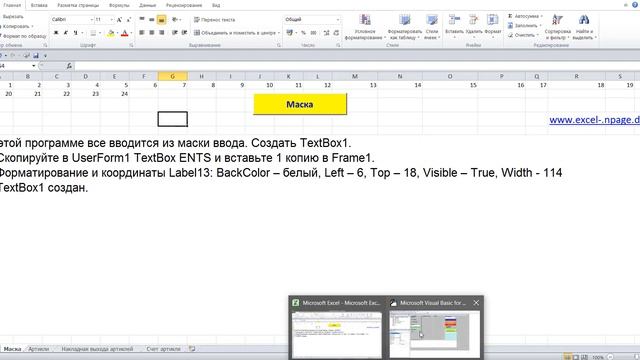Center cell text horizontally
Viewport: 640px width, 360px height.
[151, 33]
